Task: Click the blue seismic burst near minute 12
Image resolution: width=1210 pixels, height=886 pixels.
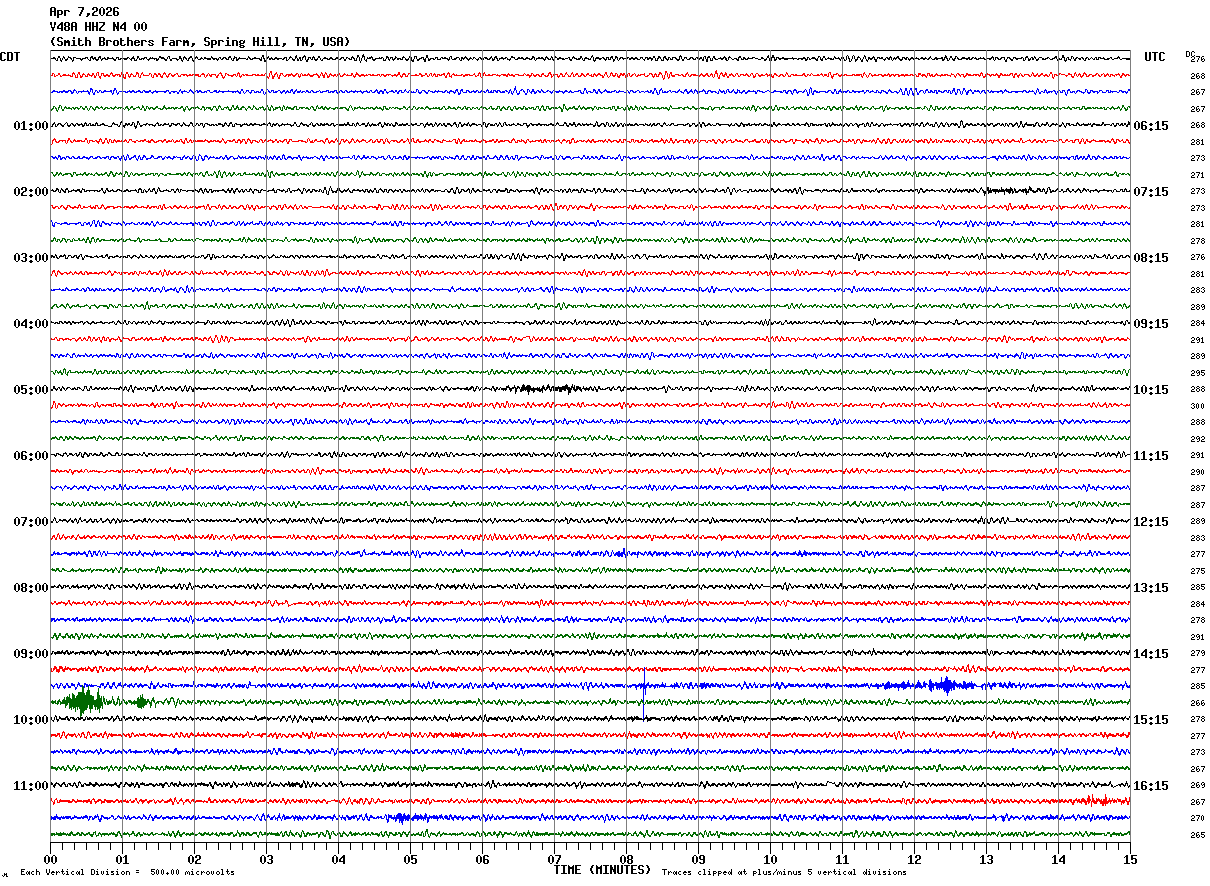Action: pyautogui.click(x=935, y=685)
